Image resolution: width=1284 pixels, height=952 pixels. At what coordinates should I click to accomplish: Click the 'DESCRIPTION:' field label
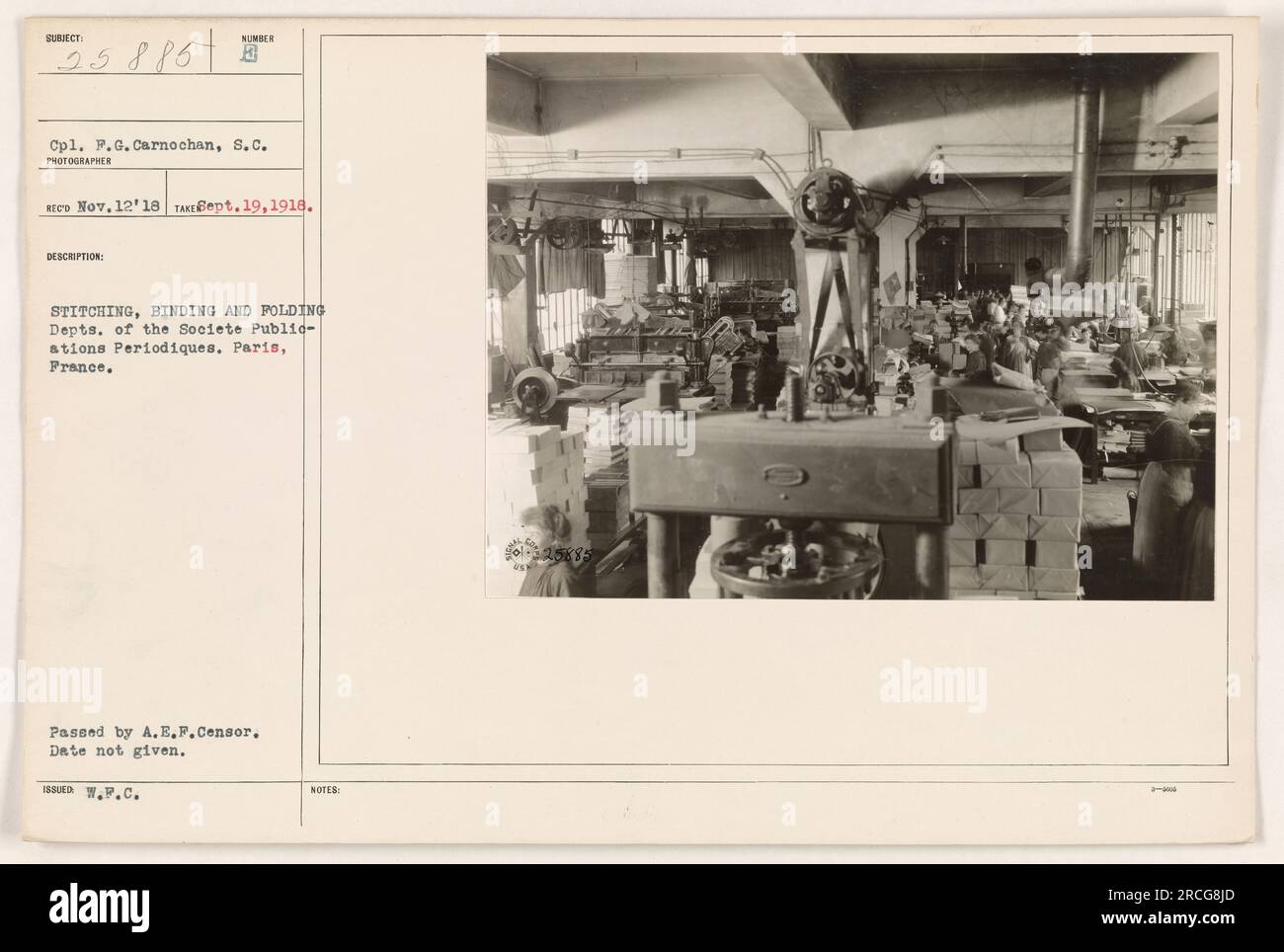(x=74, y=257)
